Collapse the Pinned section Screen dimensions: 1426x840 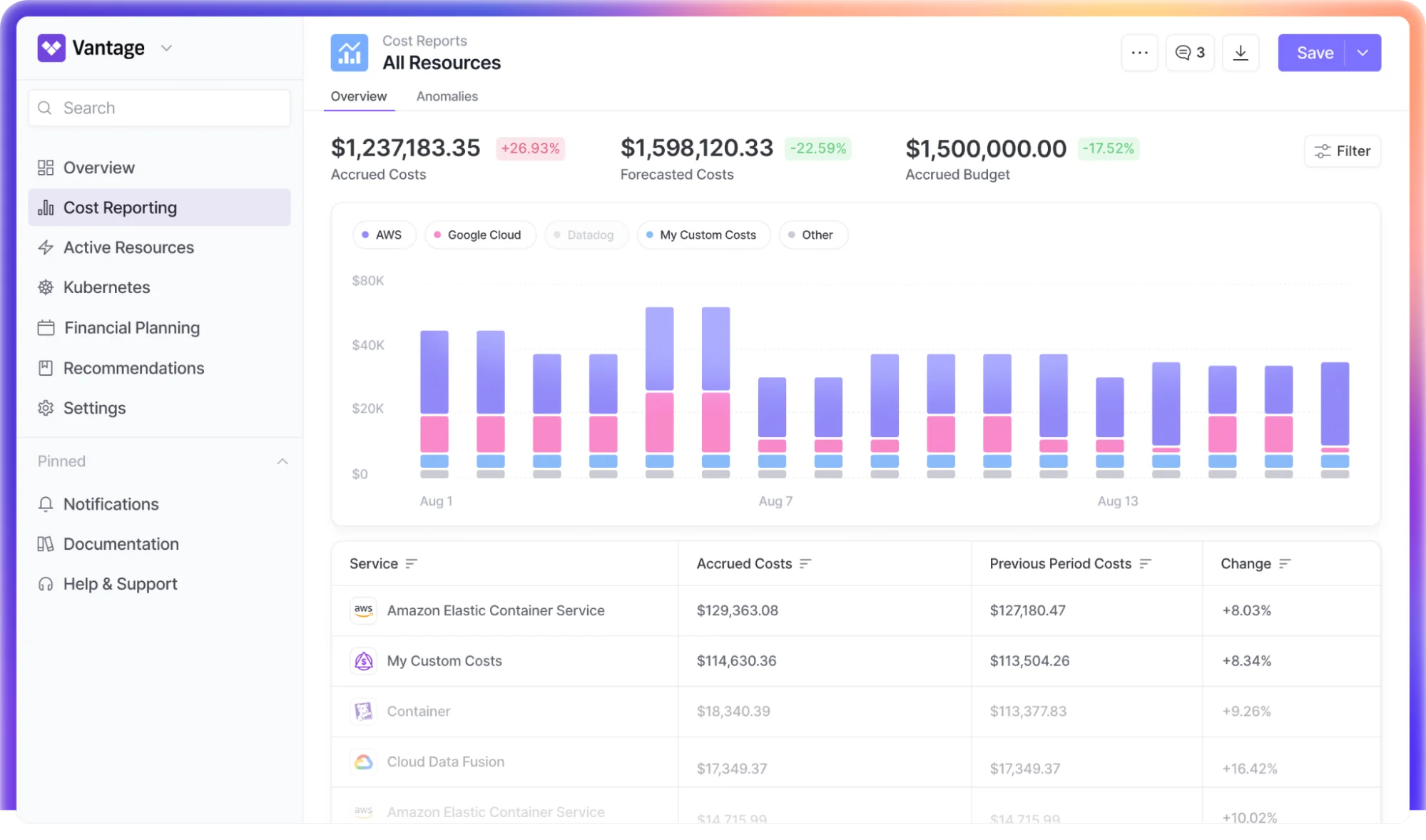(x=282, y=461)
